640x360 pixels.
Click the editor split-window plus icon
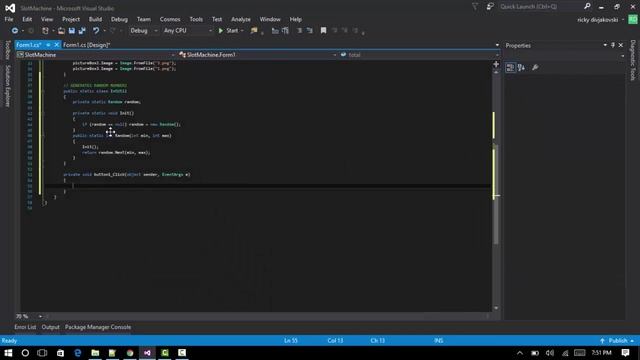[x=496, y=64]
